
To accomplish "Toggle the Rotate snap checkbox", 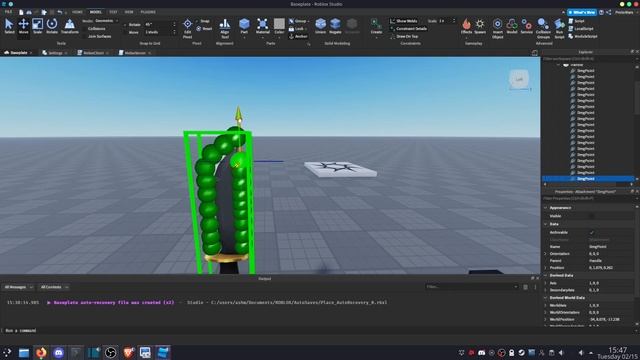I will coord(125,24).
